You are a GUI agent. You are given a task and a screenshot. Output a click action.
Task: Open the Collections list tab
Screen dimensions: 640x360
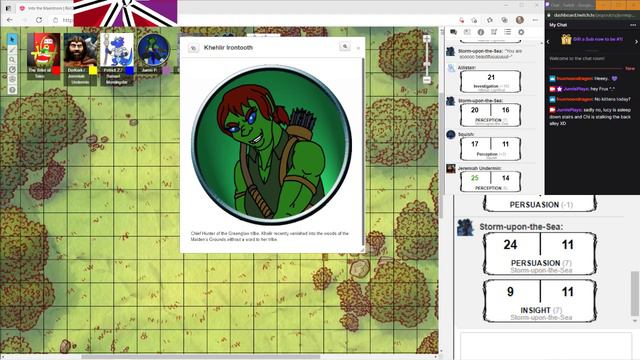(x=507, y=32)
